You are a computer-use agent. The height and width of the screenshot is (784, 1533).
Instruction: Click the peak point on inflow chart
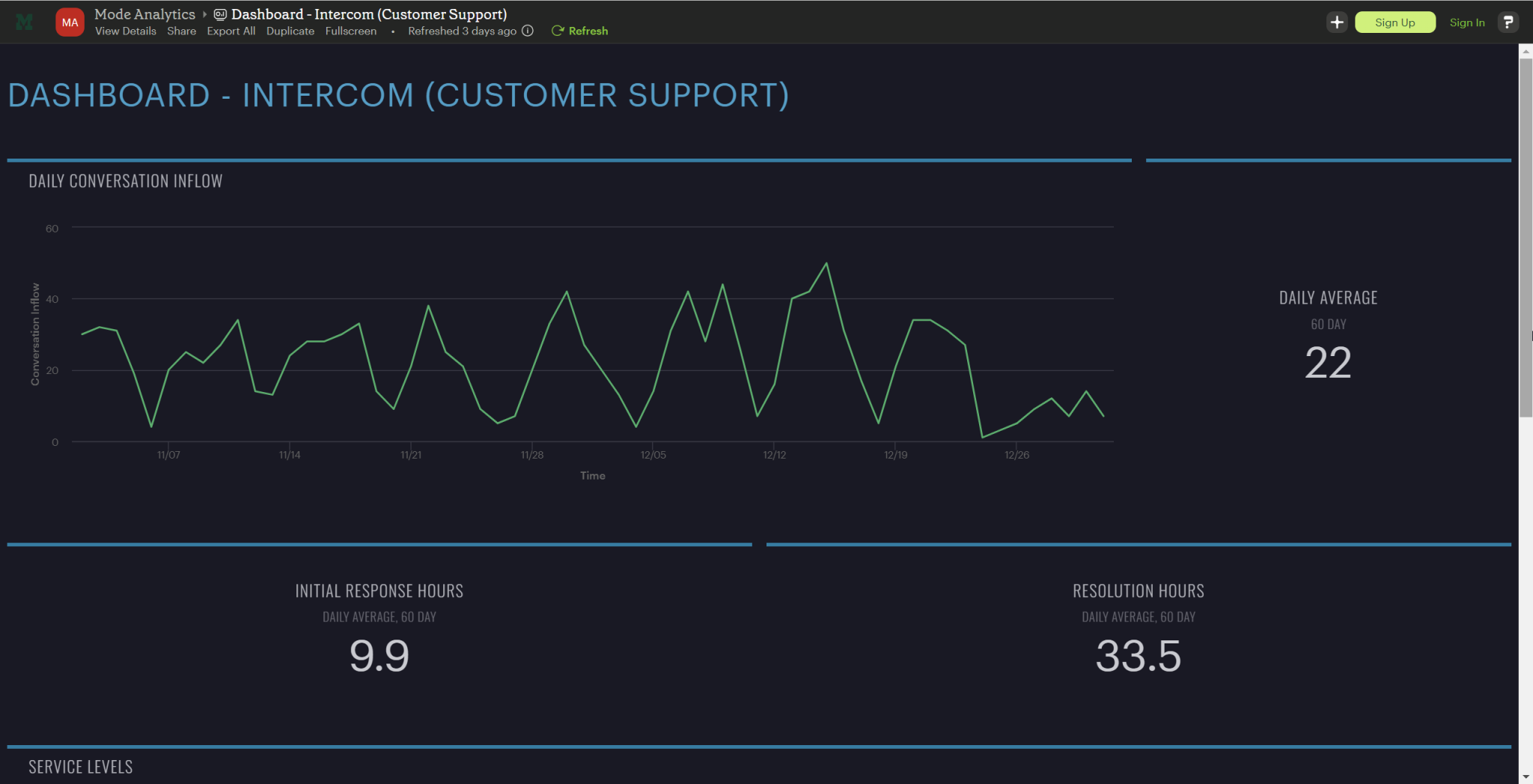(826, 263)
